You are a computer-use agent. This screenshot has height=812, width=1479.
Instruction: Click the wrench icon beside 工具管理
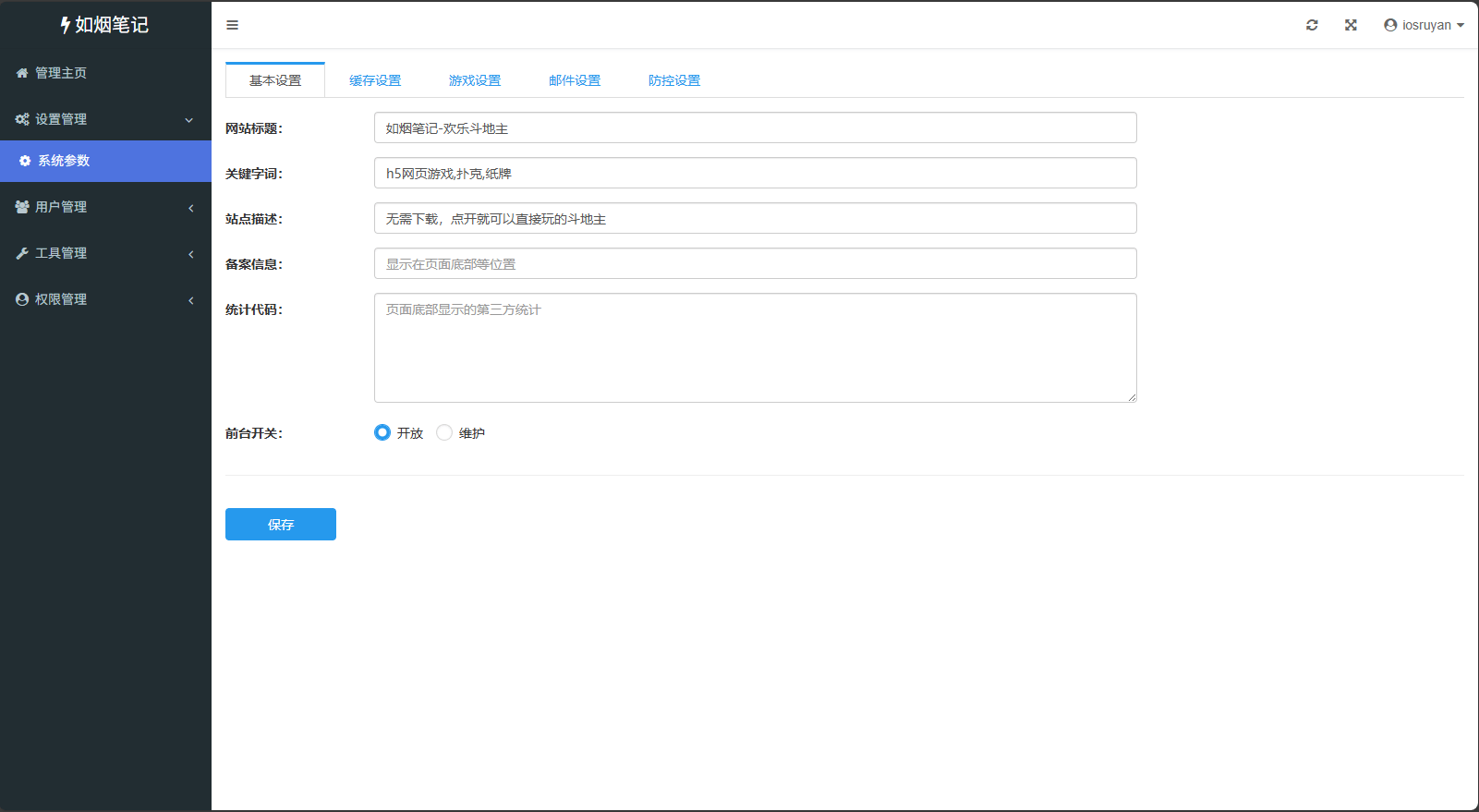tap(22, 253)
